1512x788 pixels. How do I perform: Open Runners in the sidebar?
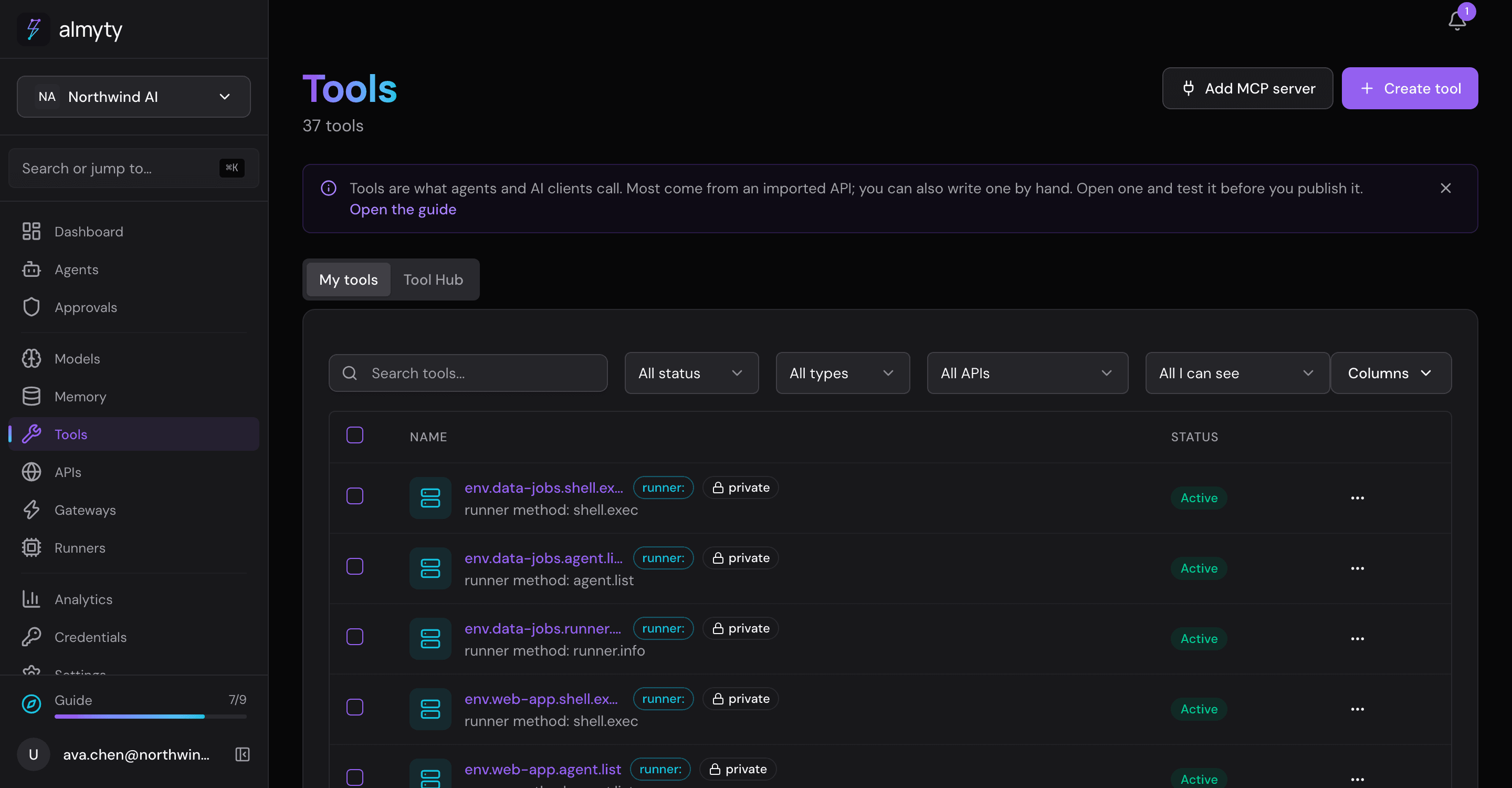click(x=134, y=548)
